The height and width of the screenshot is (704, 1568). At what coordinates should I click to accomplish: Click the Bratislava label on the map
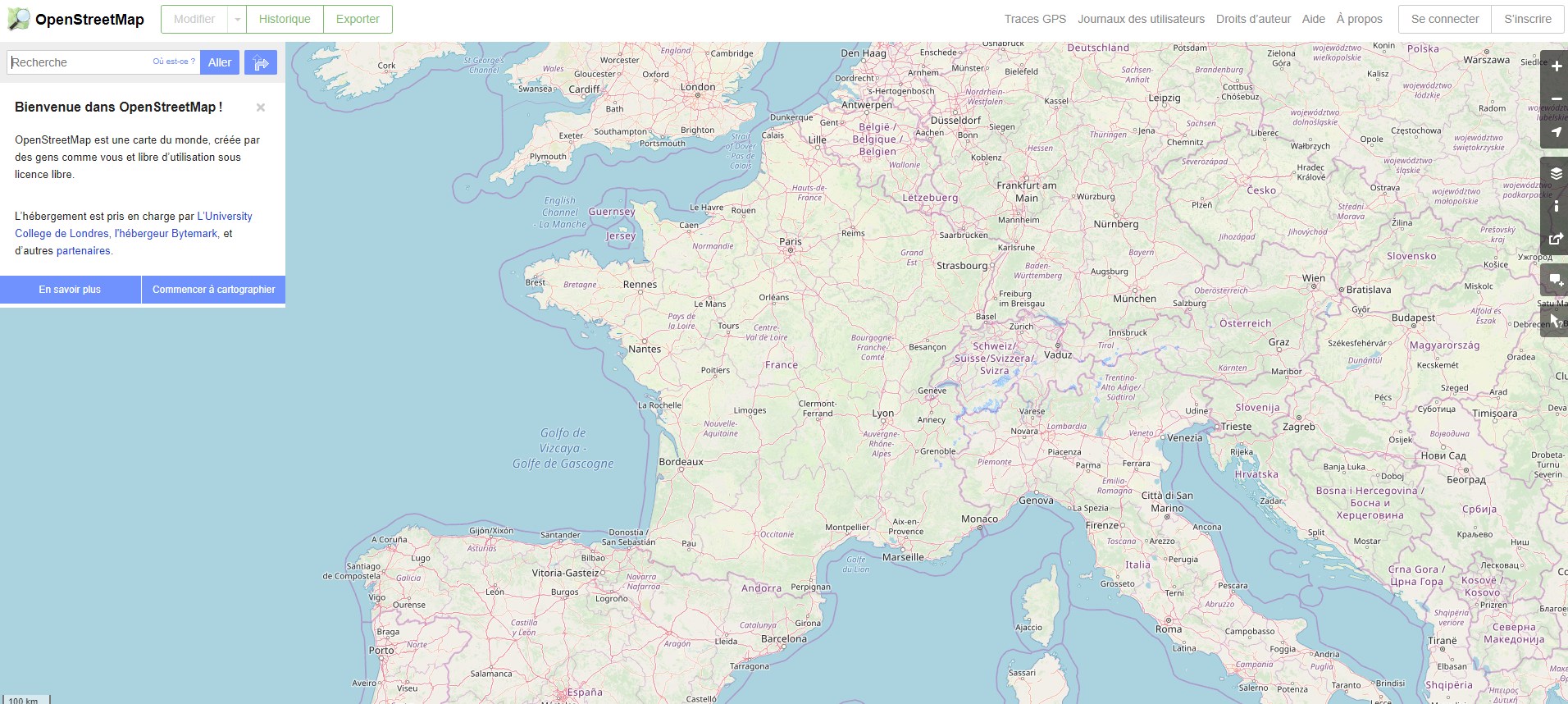click(1369, 290)
